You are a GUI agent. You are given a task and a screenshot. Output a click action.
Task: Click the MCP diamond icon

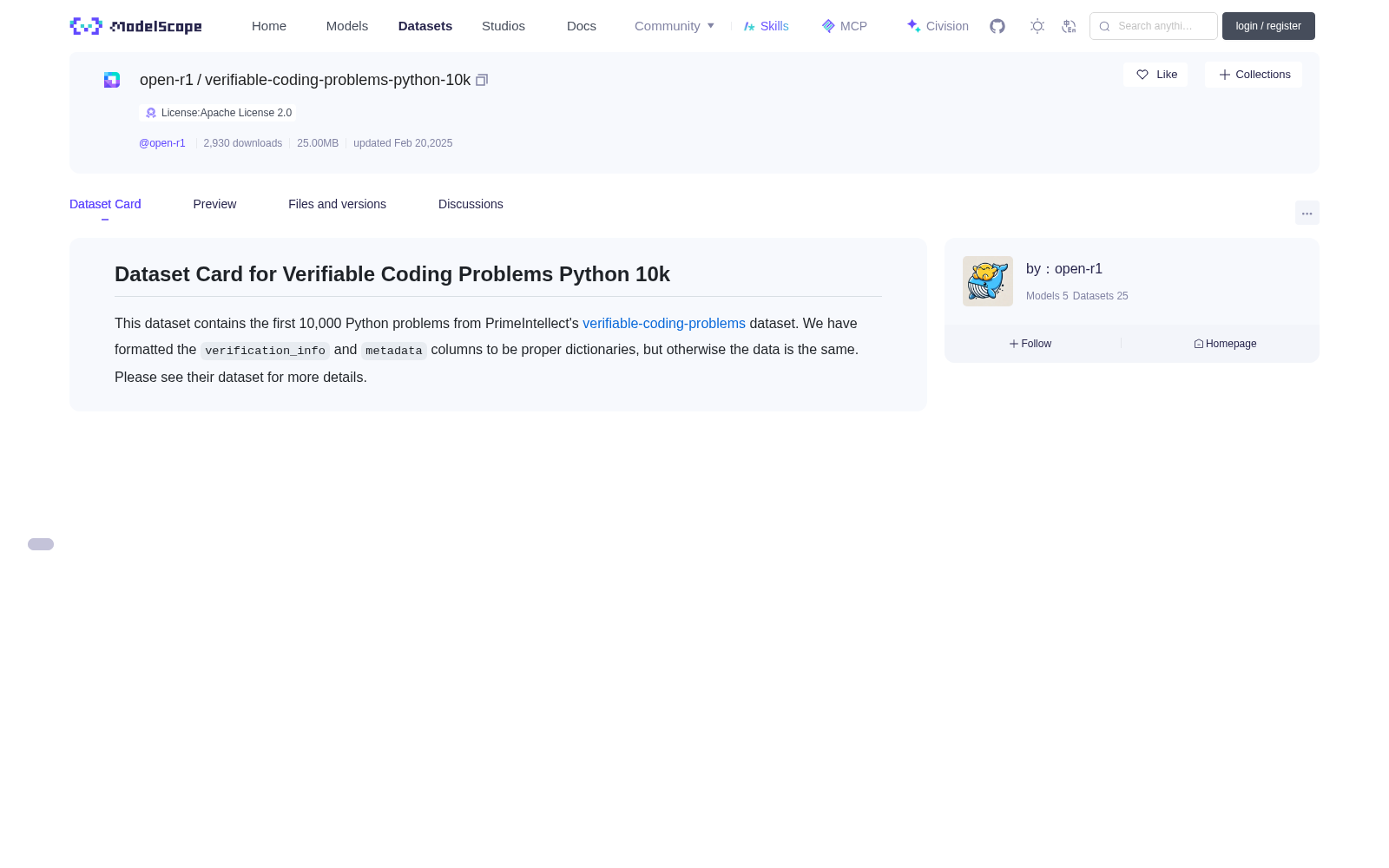click(828, 26)
